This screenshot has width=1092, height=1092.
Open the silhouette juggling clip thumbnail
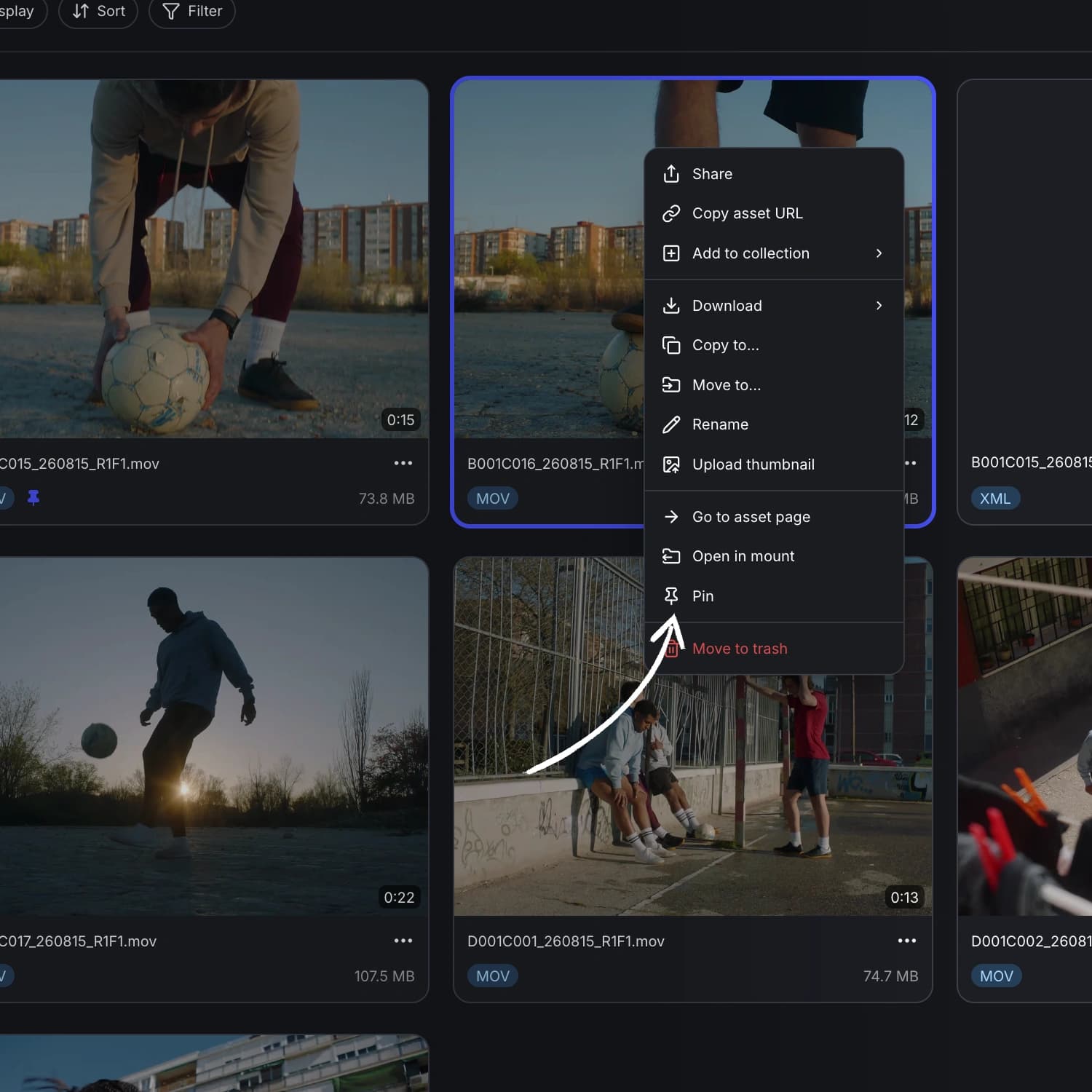pos(214,737)
